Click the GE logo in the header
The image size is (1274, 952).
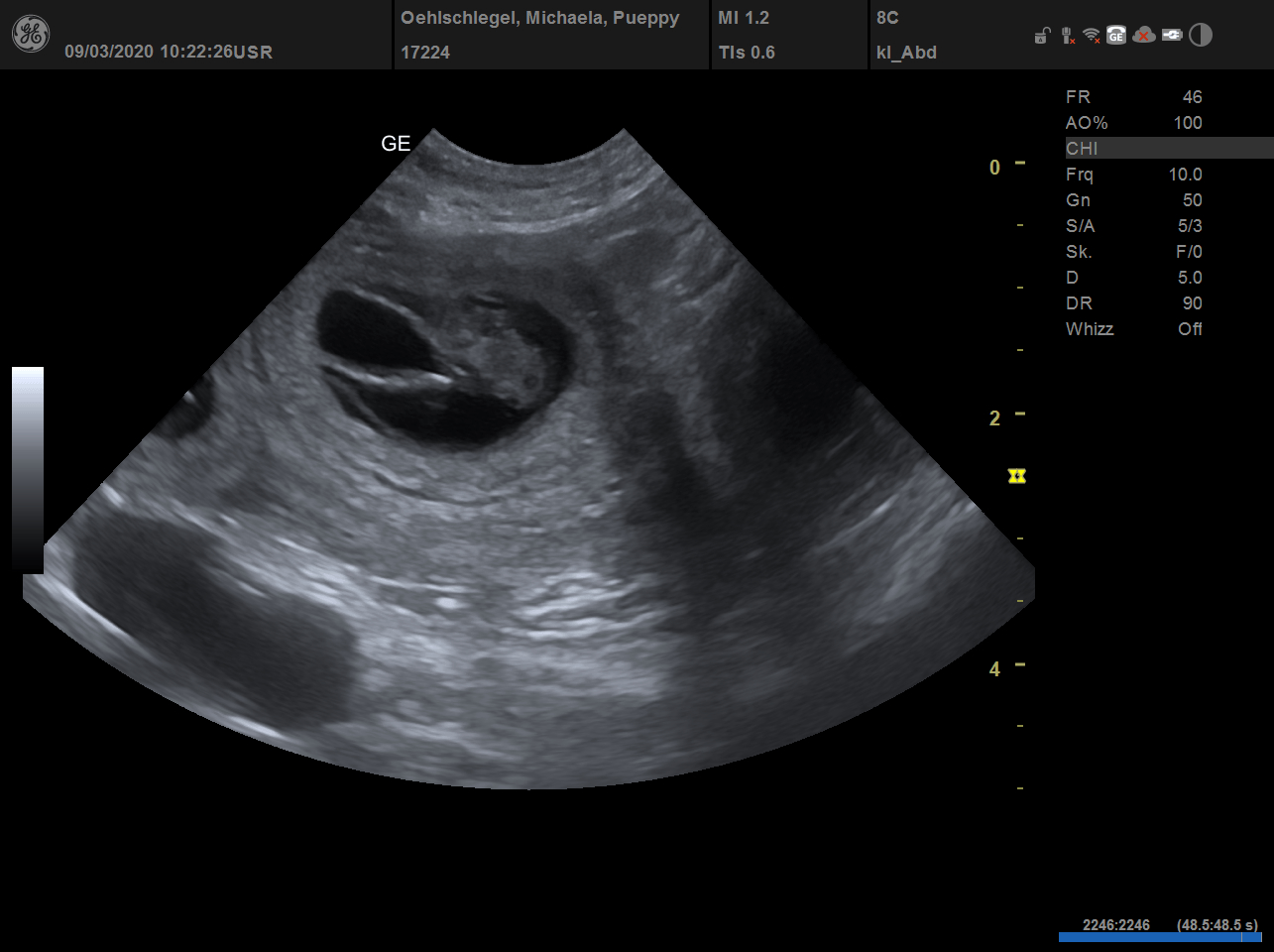click(x=30, y=35)
